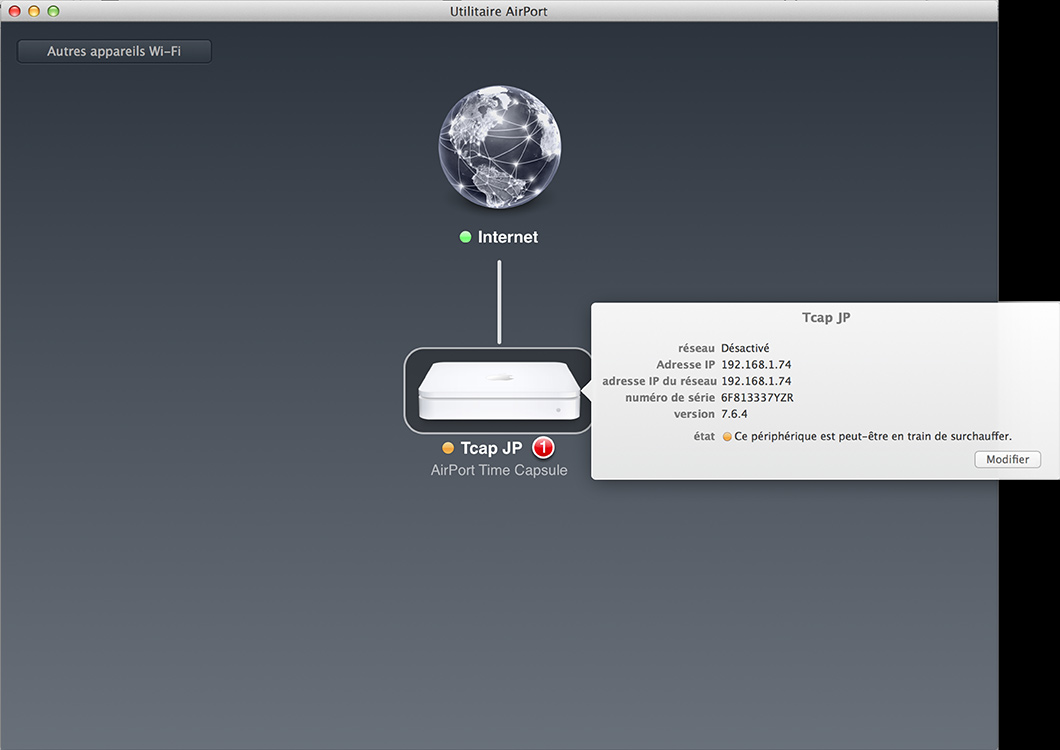Click the Internet globe icon
Image resolution: width=1060 pixels, height=750 pixels.
pos(499,146)
